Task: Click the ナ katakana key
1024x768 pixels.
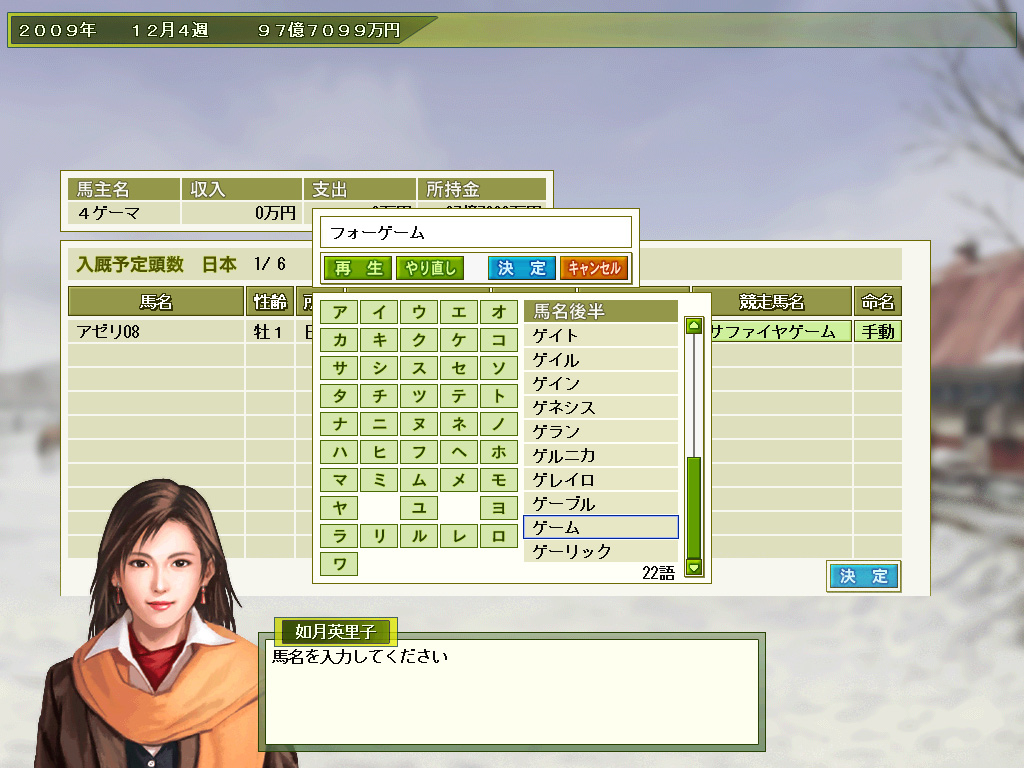Action: pos(340,424)
